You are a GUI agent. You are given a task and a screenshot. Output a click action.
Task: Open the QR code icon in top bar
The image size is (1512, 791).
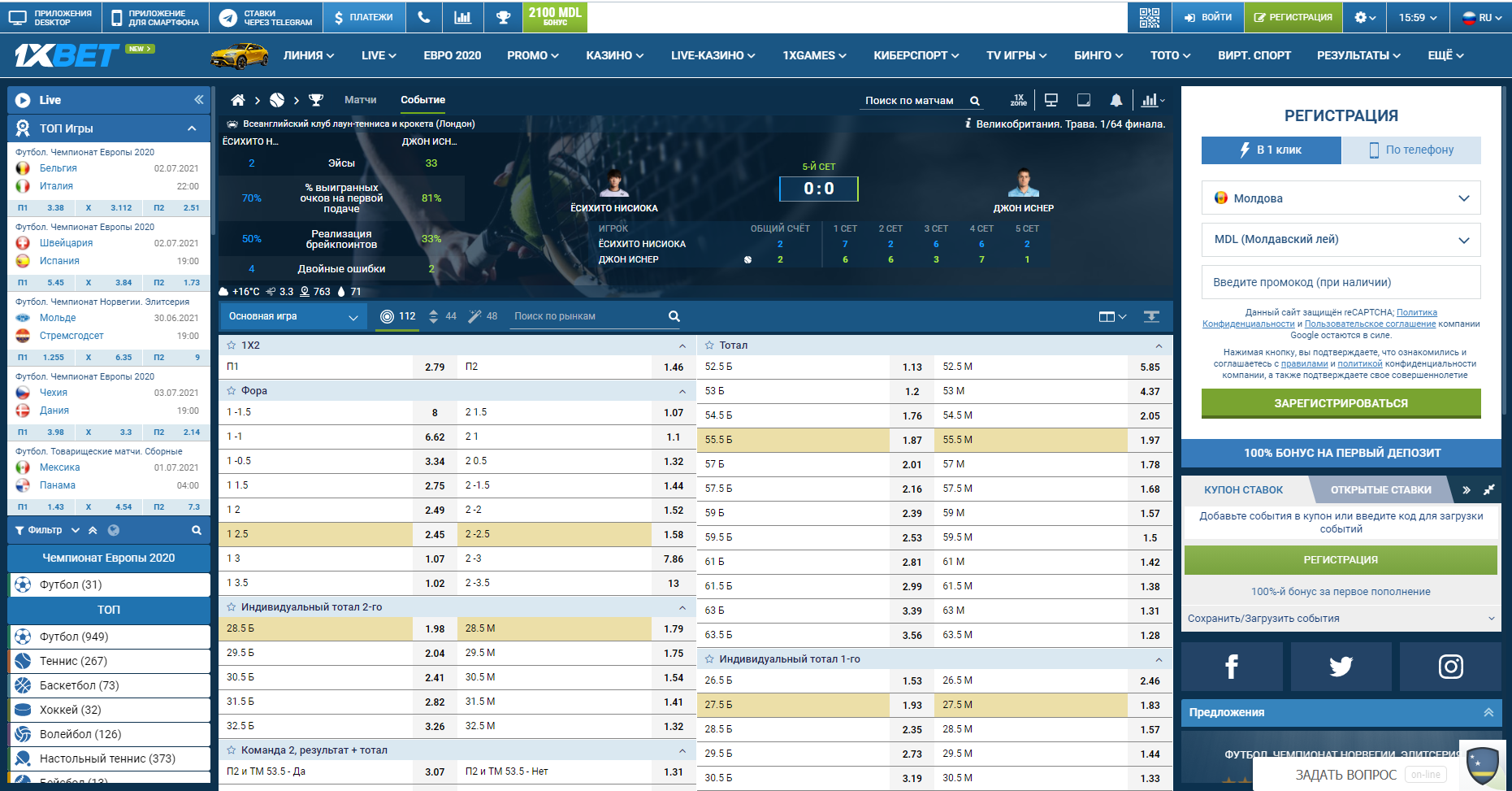(x=1149, y=17)
